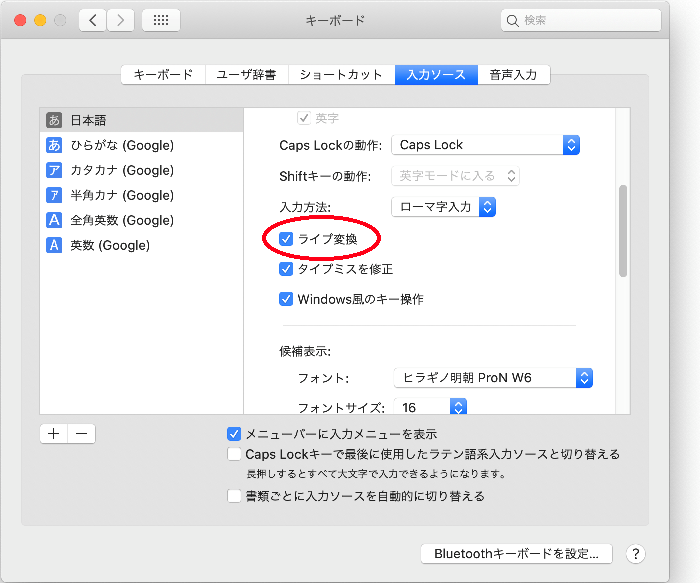Click the forward navigation arrow

click(120, 20)
